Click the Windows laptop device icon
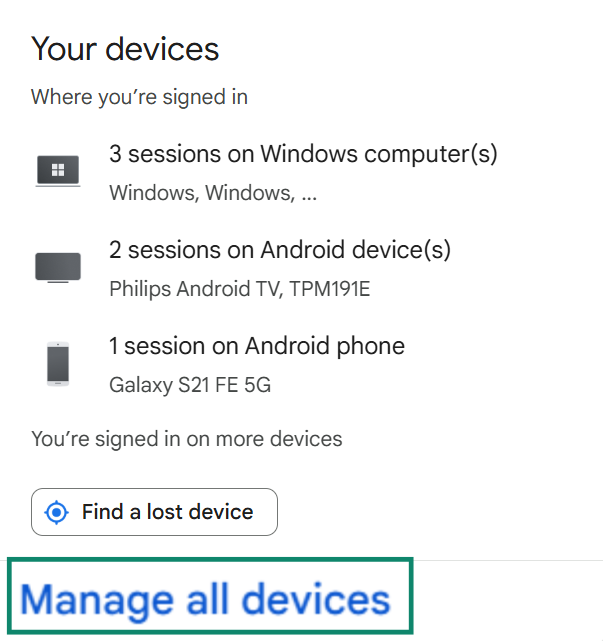This screenshot has width=603, height=641. [x=57, y=170]
